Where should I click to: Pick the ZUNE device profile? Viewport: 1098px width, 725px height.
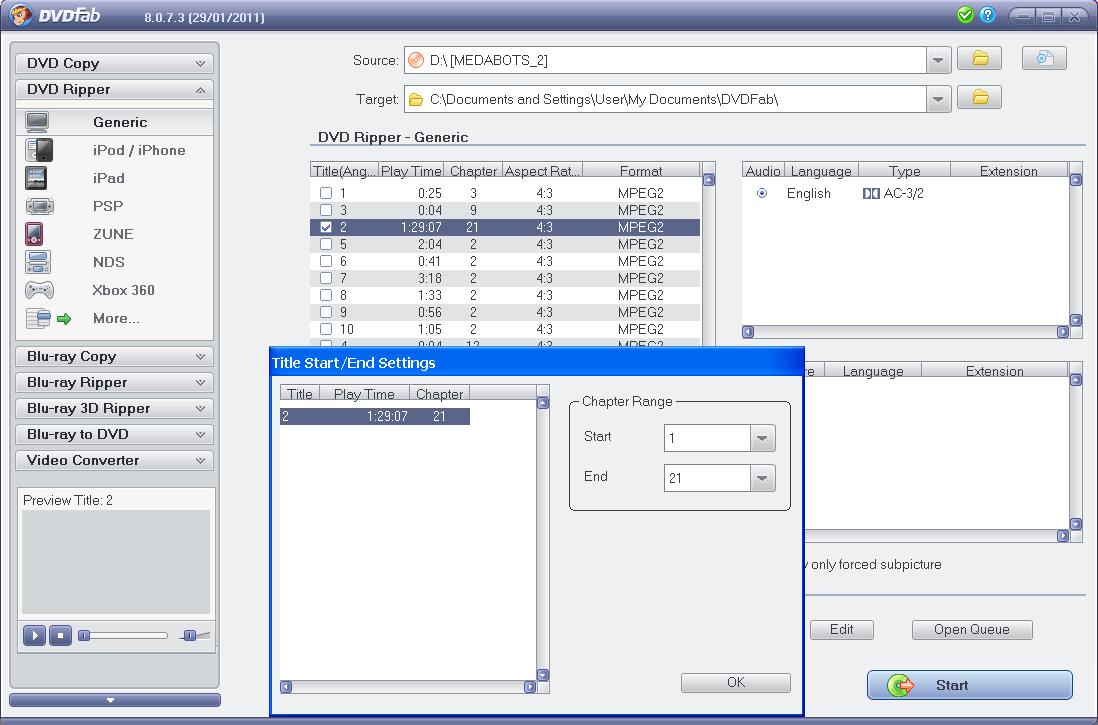(x=114, y=234)
